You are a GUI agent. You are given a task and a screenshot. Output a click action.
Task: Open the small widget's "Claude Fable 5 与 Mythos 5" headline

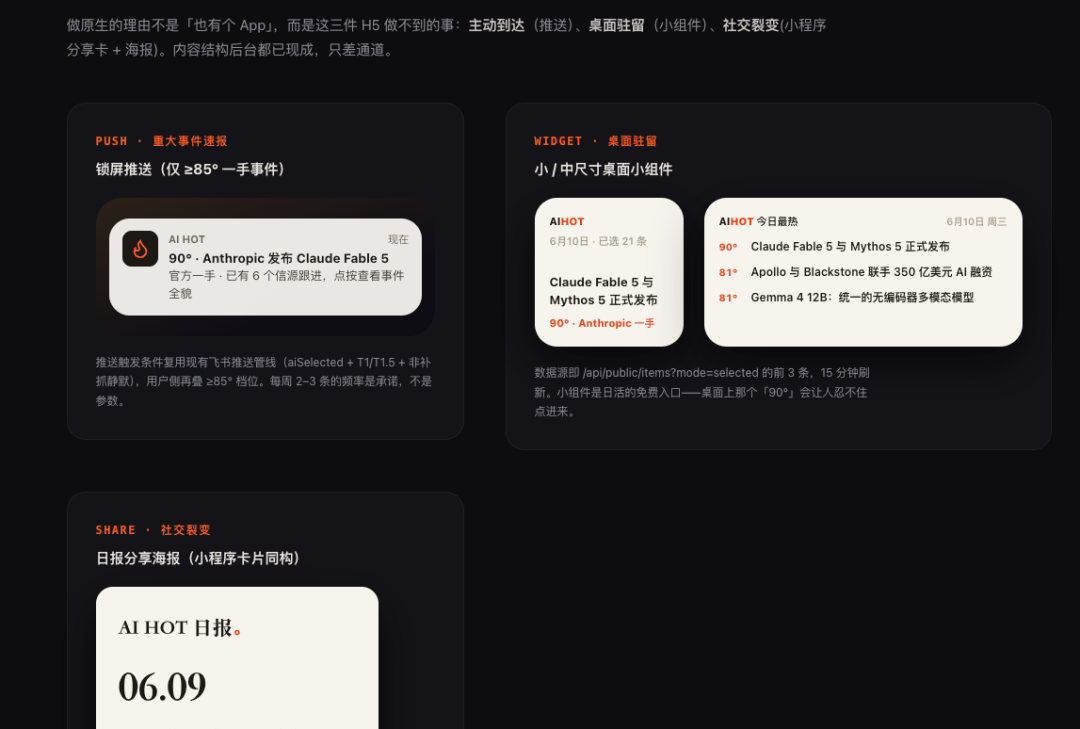[x=603, y=291]
